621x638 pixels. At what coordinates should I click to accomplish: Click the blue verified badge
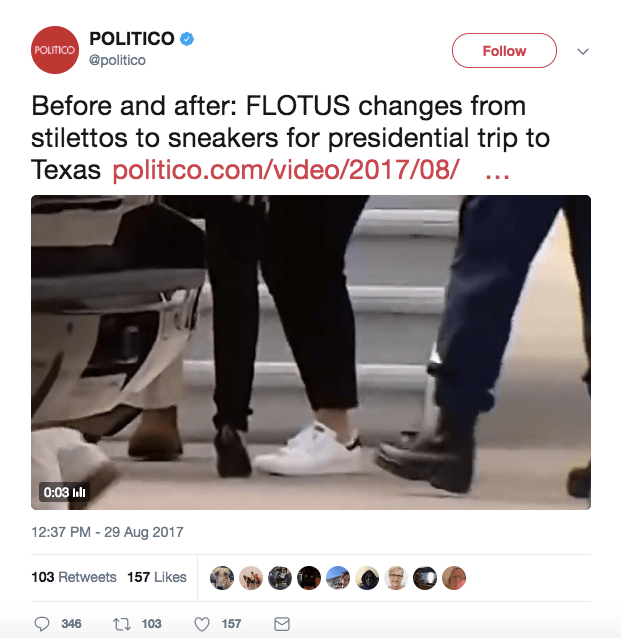(187, 39)
